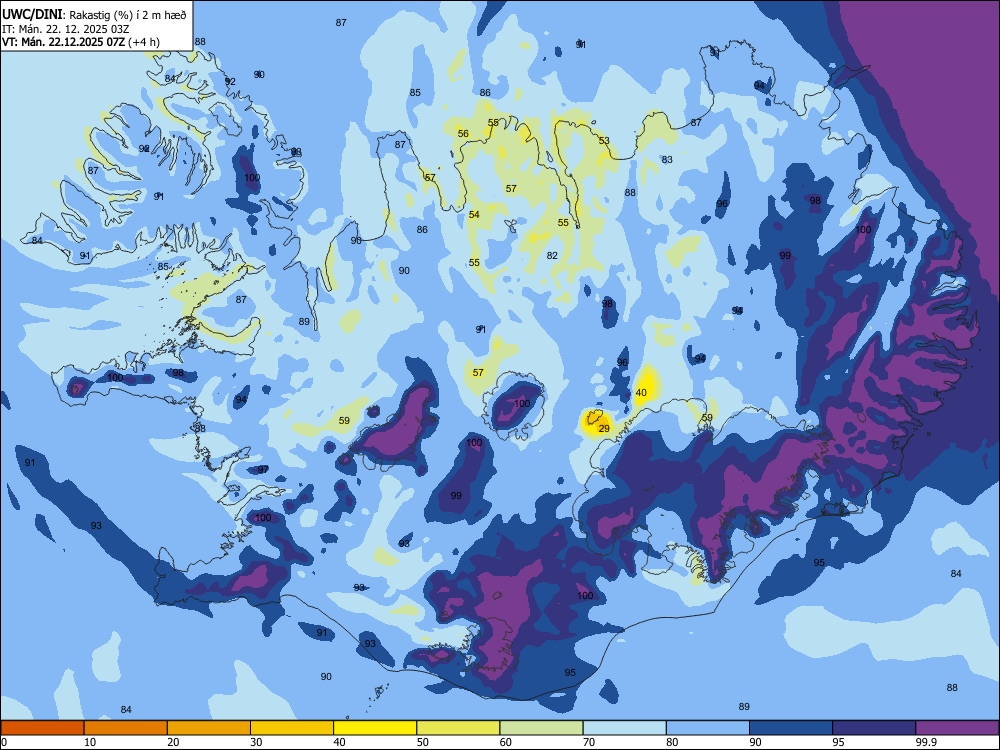
Task: Click the '(+4 h)' forecast offset text
Action: coord(143,42)
